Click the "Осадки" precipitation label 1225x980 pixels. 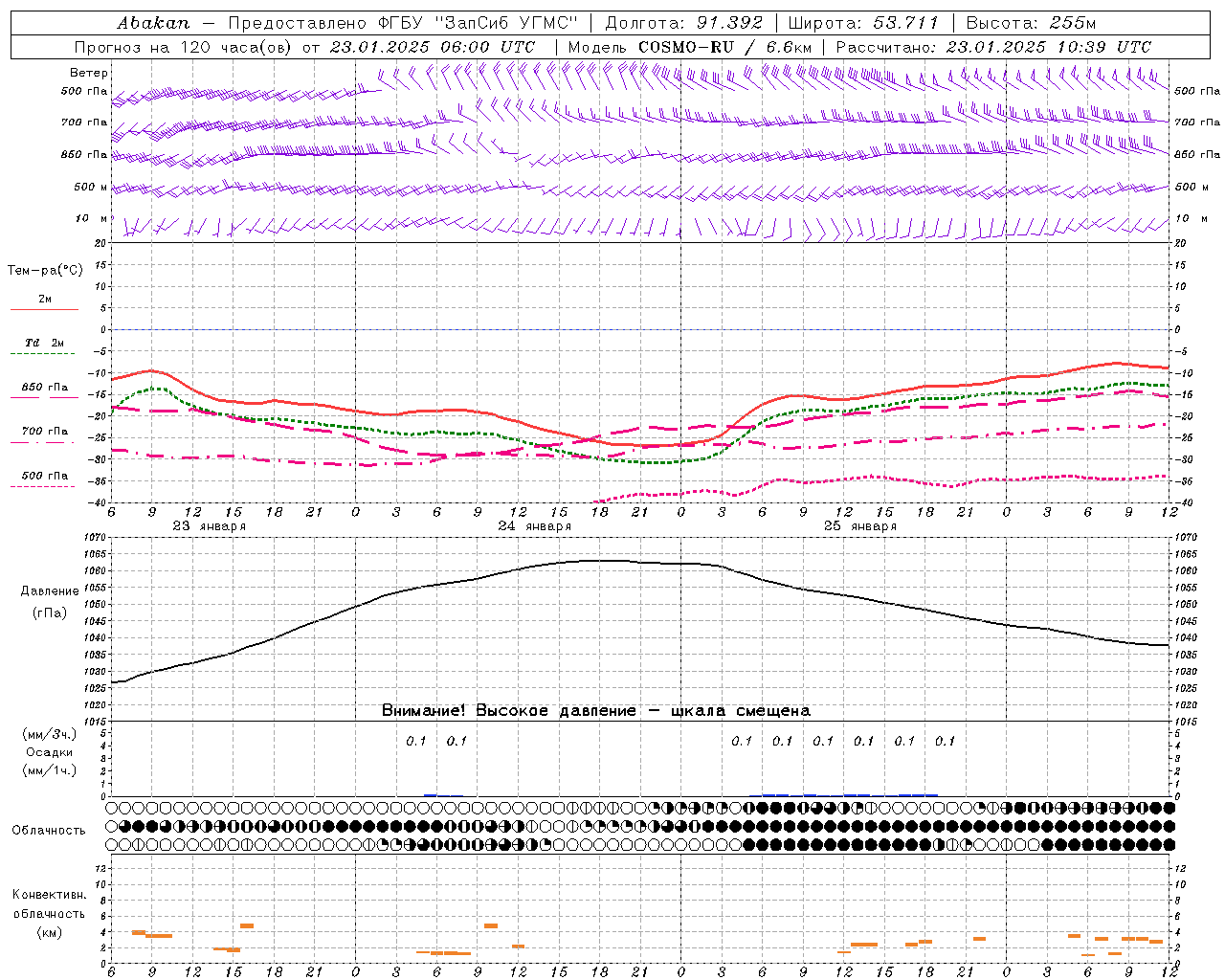click(x=49, y=752)
